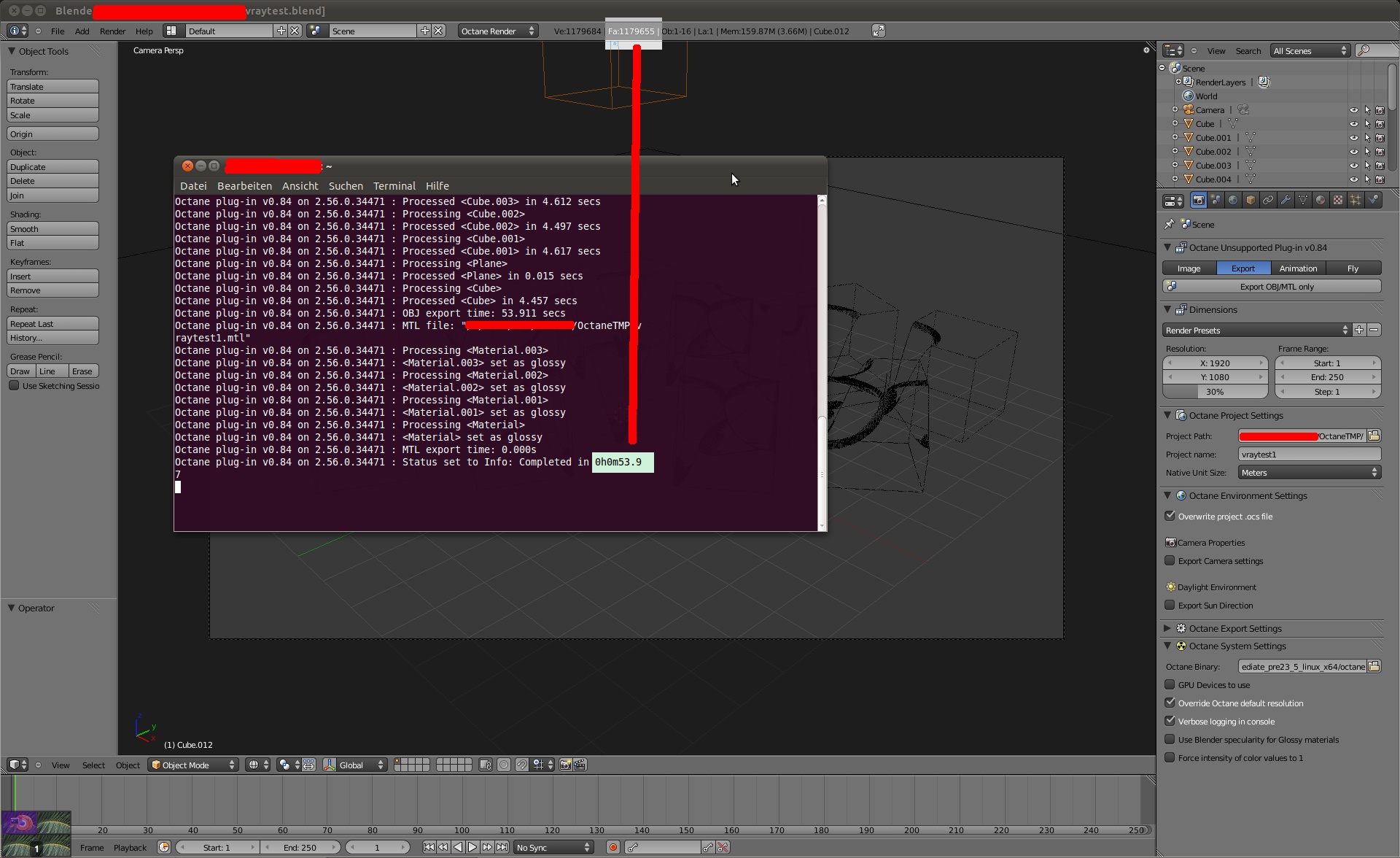The image size is (1400, 858).
Task: Open the Modifiers wrench properties icon
Action: 1286,200
